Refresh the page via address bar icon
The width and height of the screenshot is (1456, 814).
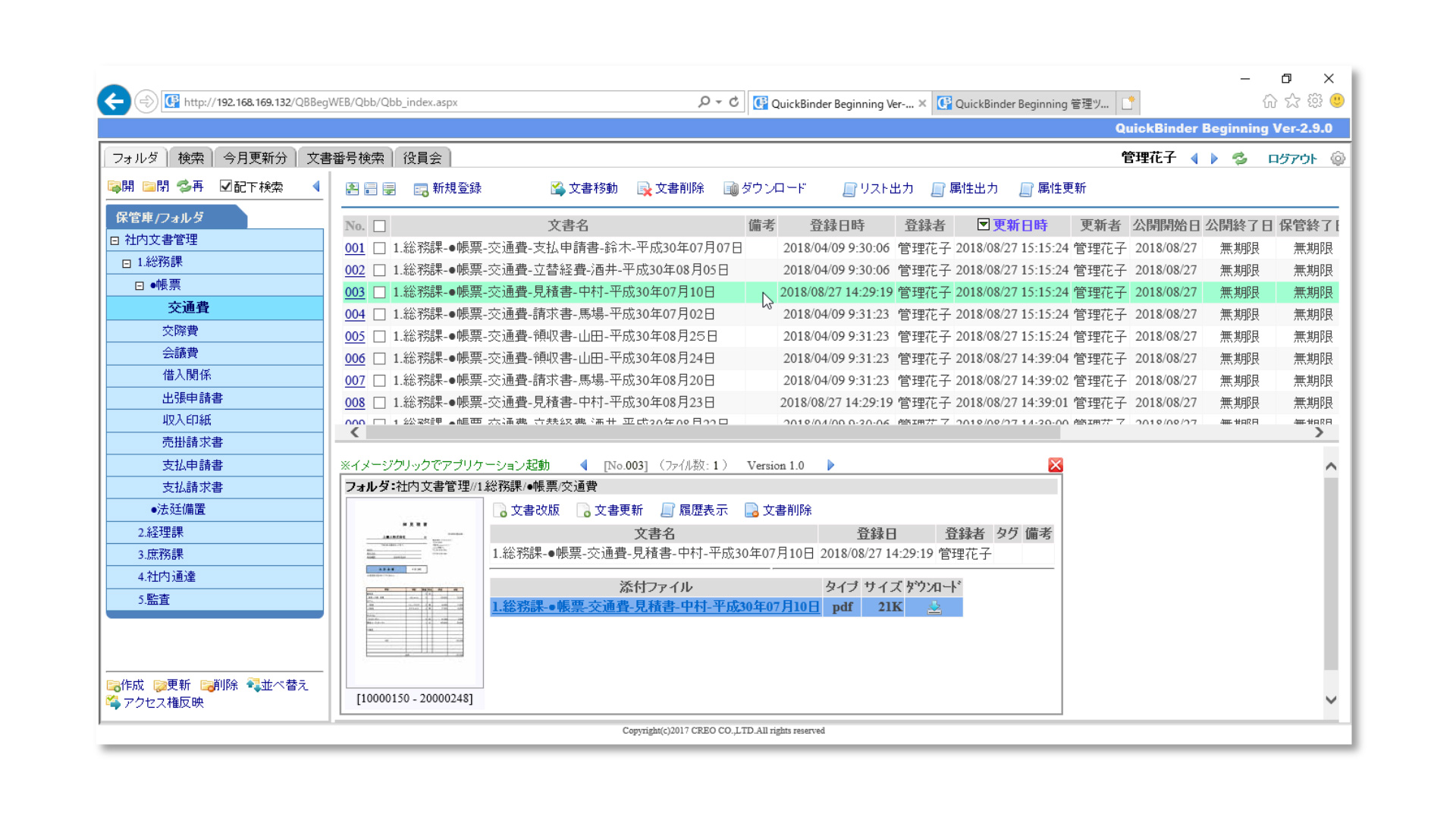(734, 102)
